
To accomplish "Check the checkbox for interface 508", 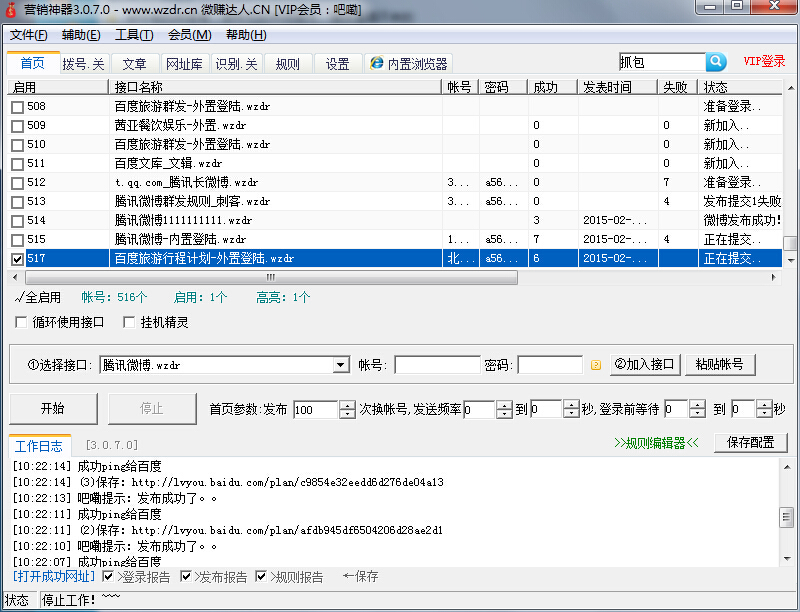I will click(17, 108).
